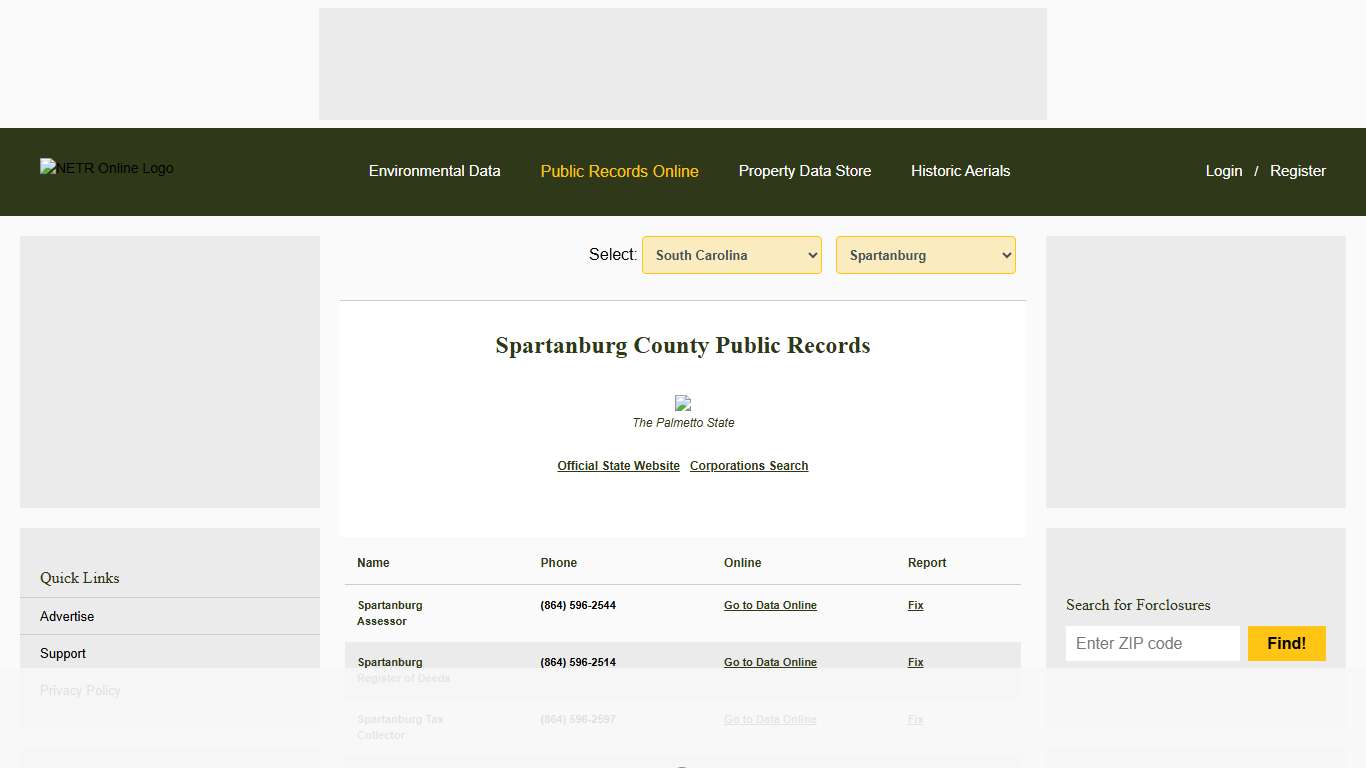This screenshot has height=768, width=1366.
Task: Open the Corporations Search link
Action: point(748,465)
